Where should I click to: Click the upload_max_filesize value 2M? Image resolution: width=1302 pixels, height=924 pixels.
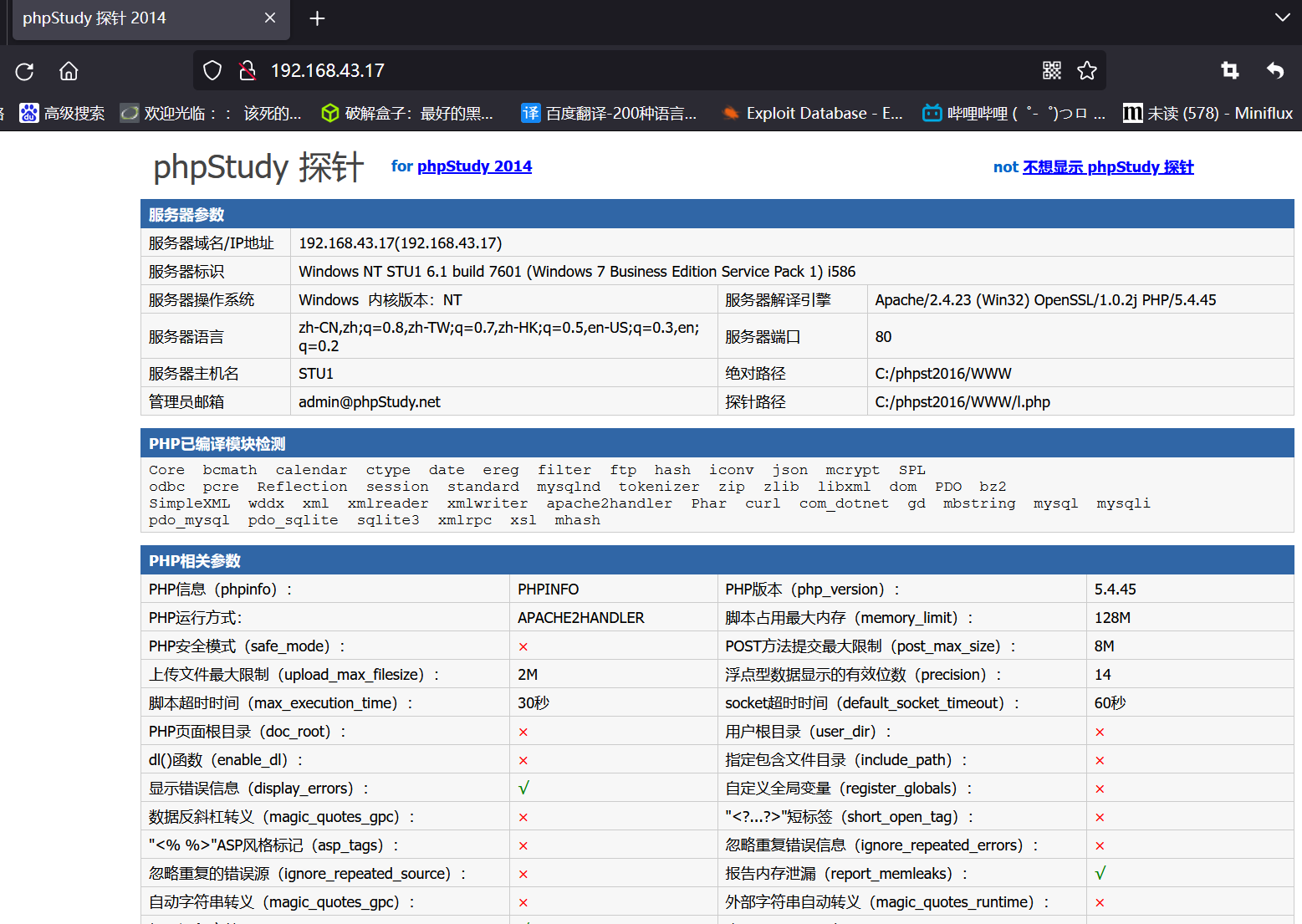click(x=528, y=675)
